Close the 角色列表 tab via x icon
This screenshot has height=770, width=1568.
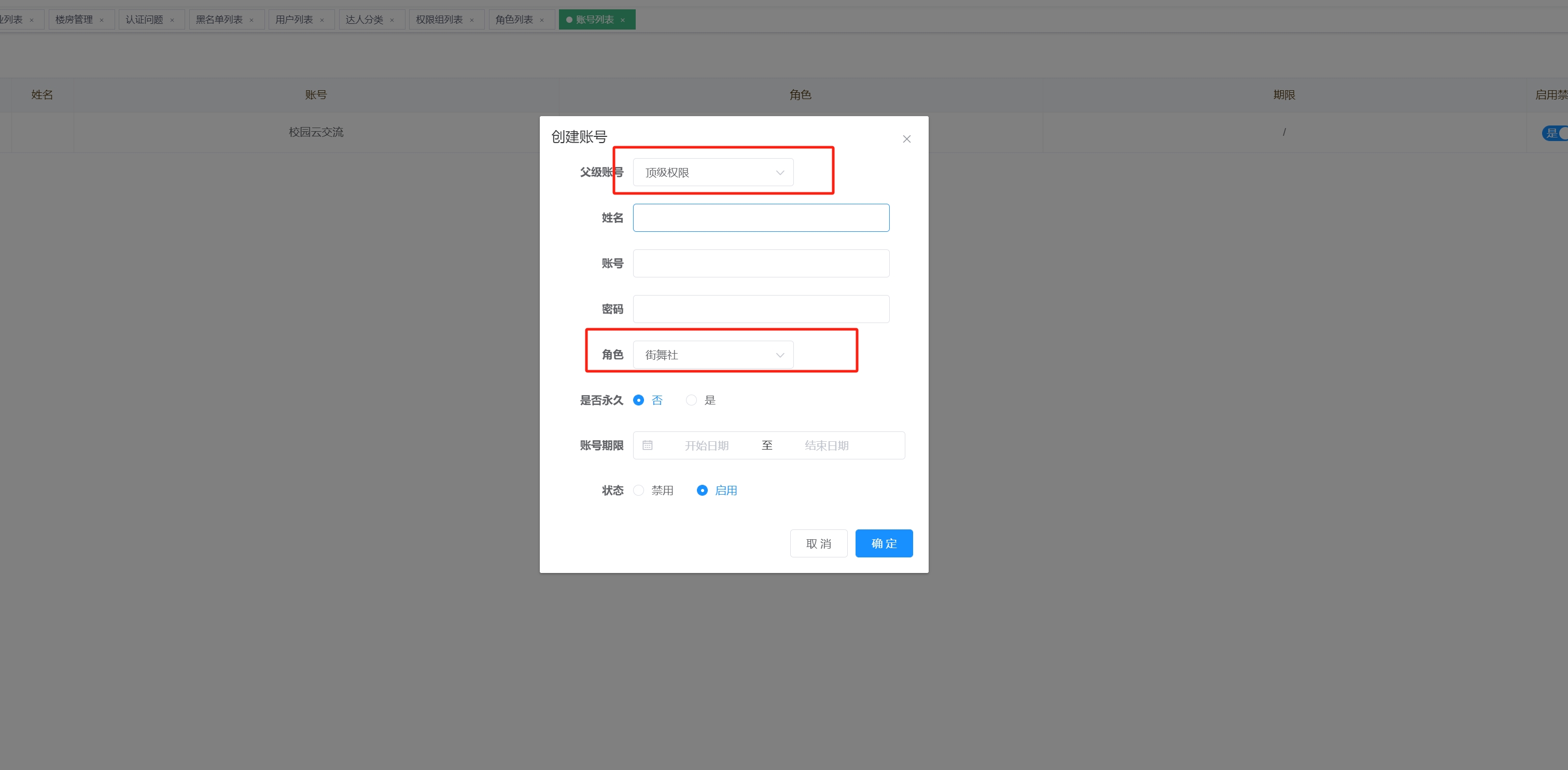[542, 20]
